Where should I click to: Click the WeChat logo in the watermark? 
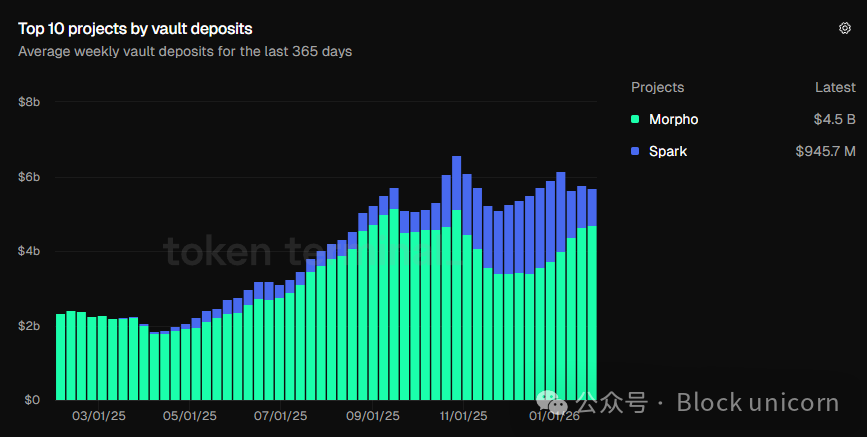[x=553, y=403]
